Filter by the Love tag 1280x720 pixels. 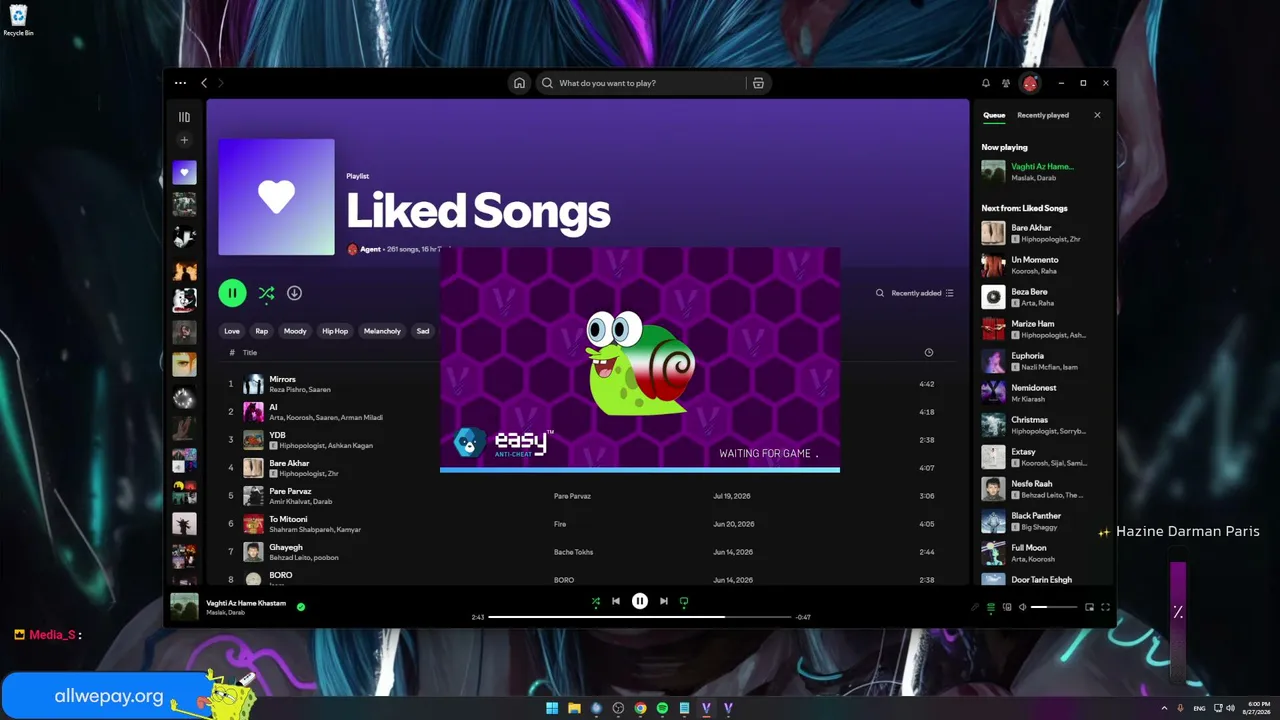pos(232,331)
